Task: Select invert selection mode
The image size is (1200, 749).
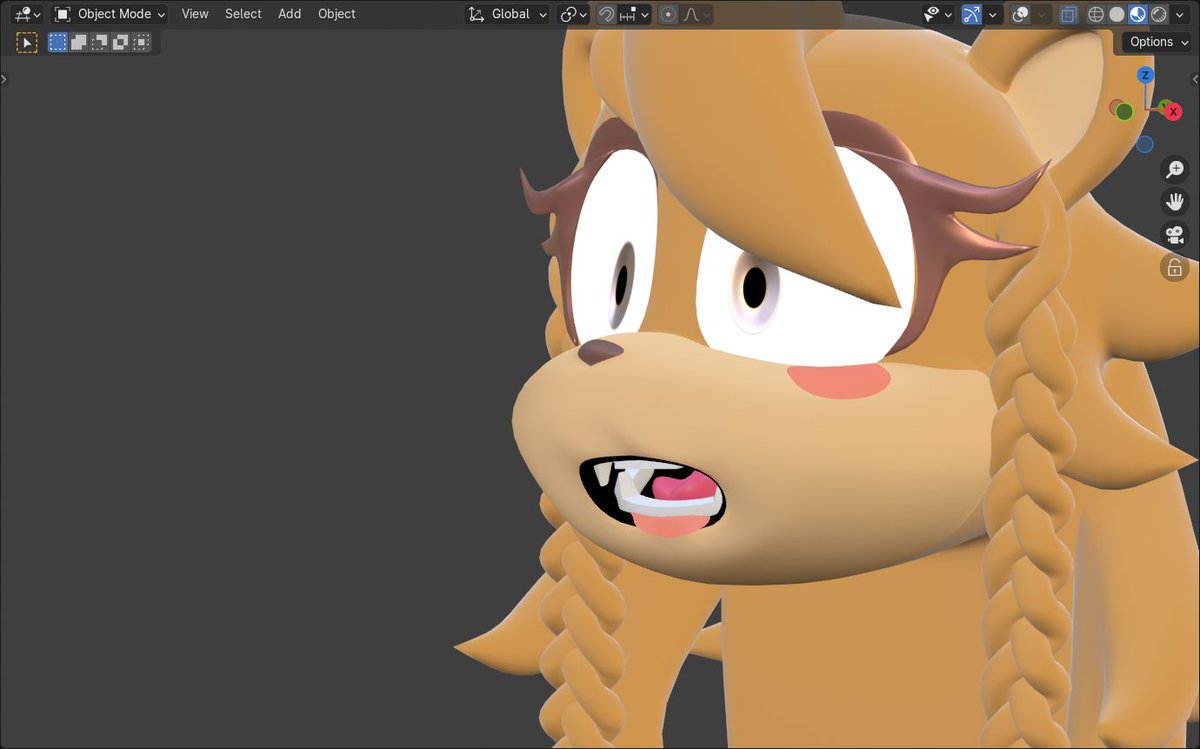Action: 121,42
